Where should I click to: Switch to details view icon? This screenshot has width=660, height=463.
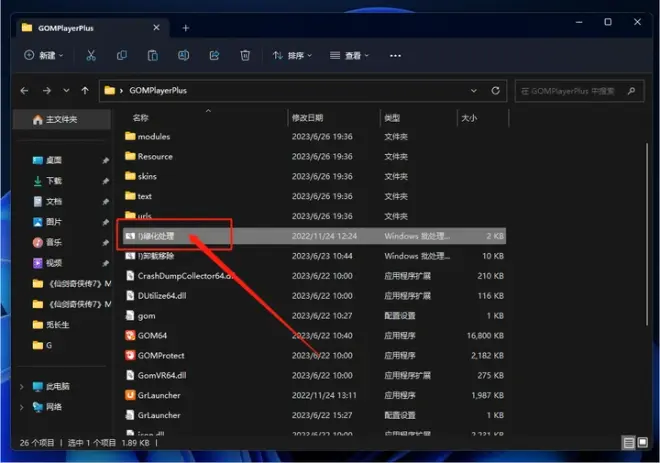tap(628, 442)
